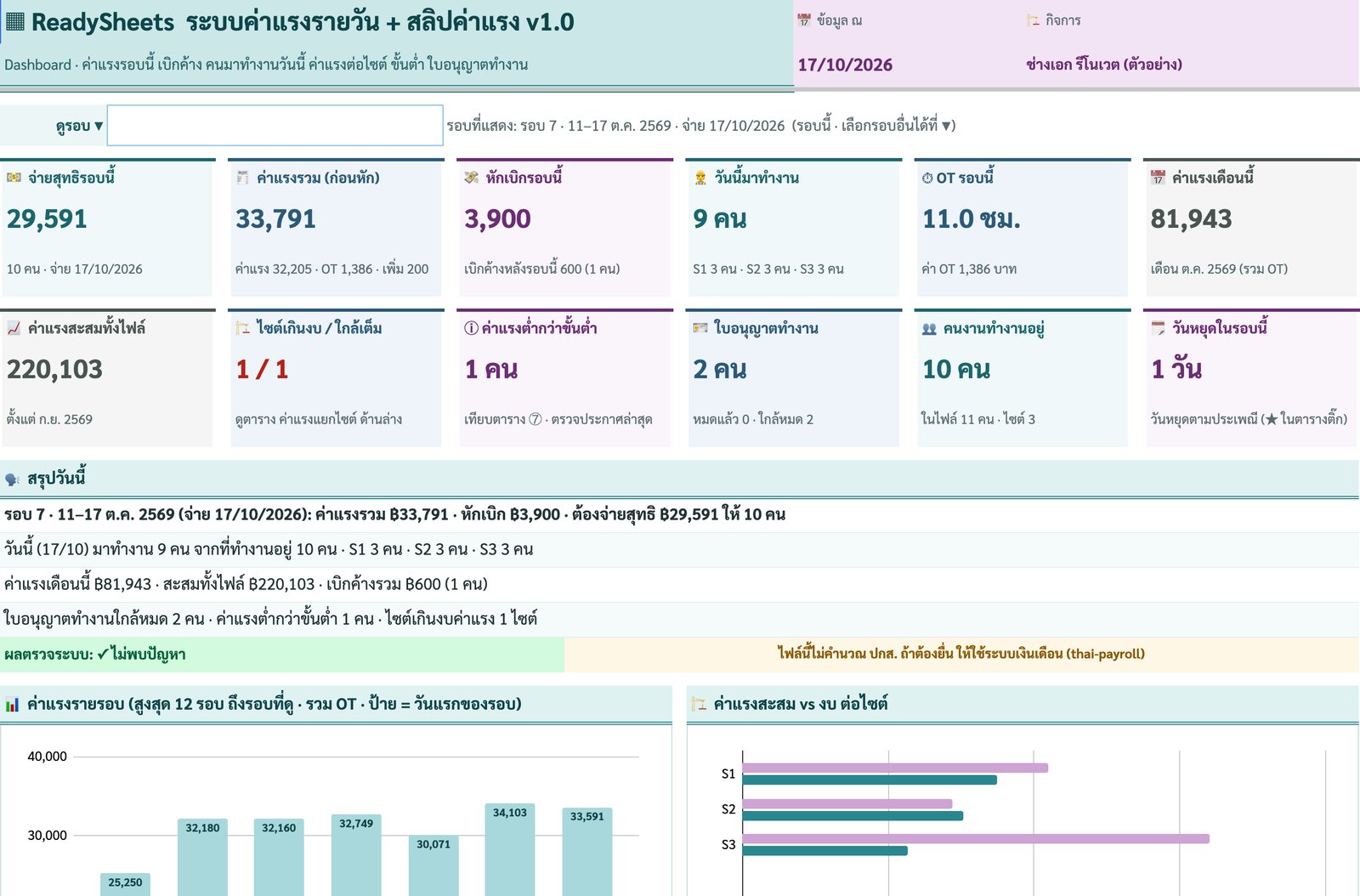Click the receipt icon on ค่าแรงรวม (ก่อนหัก) card
Image resolution: width=1360 pixels, height=896 pixels.
242,178
